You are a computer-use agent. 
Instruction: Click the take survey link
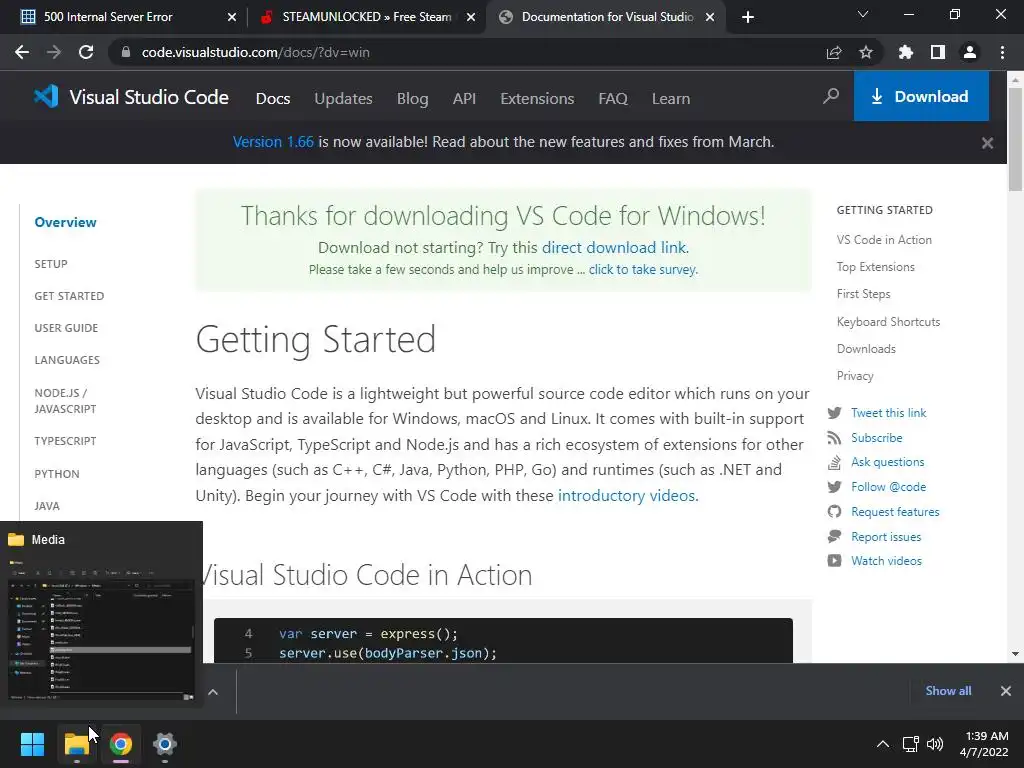pos(643,269)
